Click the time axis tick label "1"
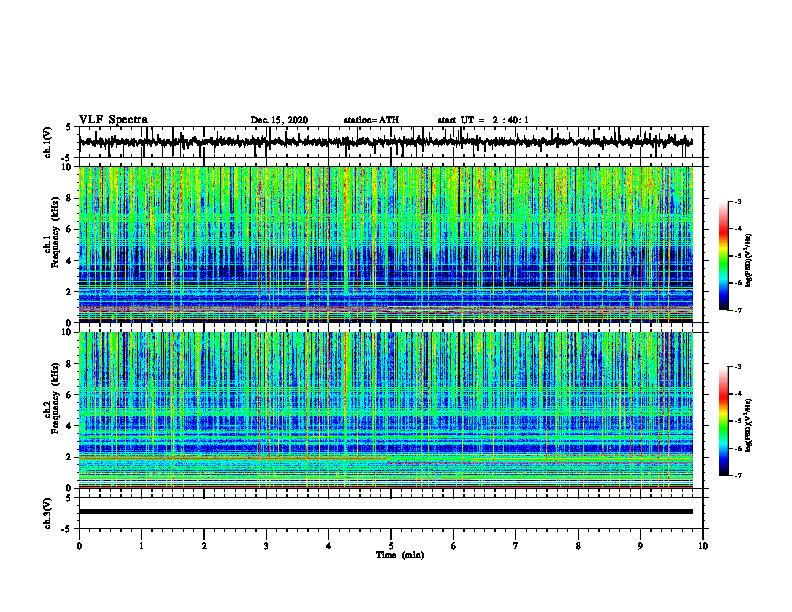 (141, 546)
